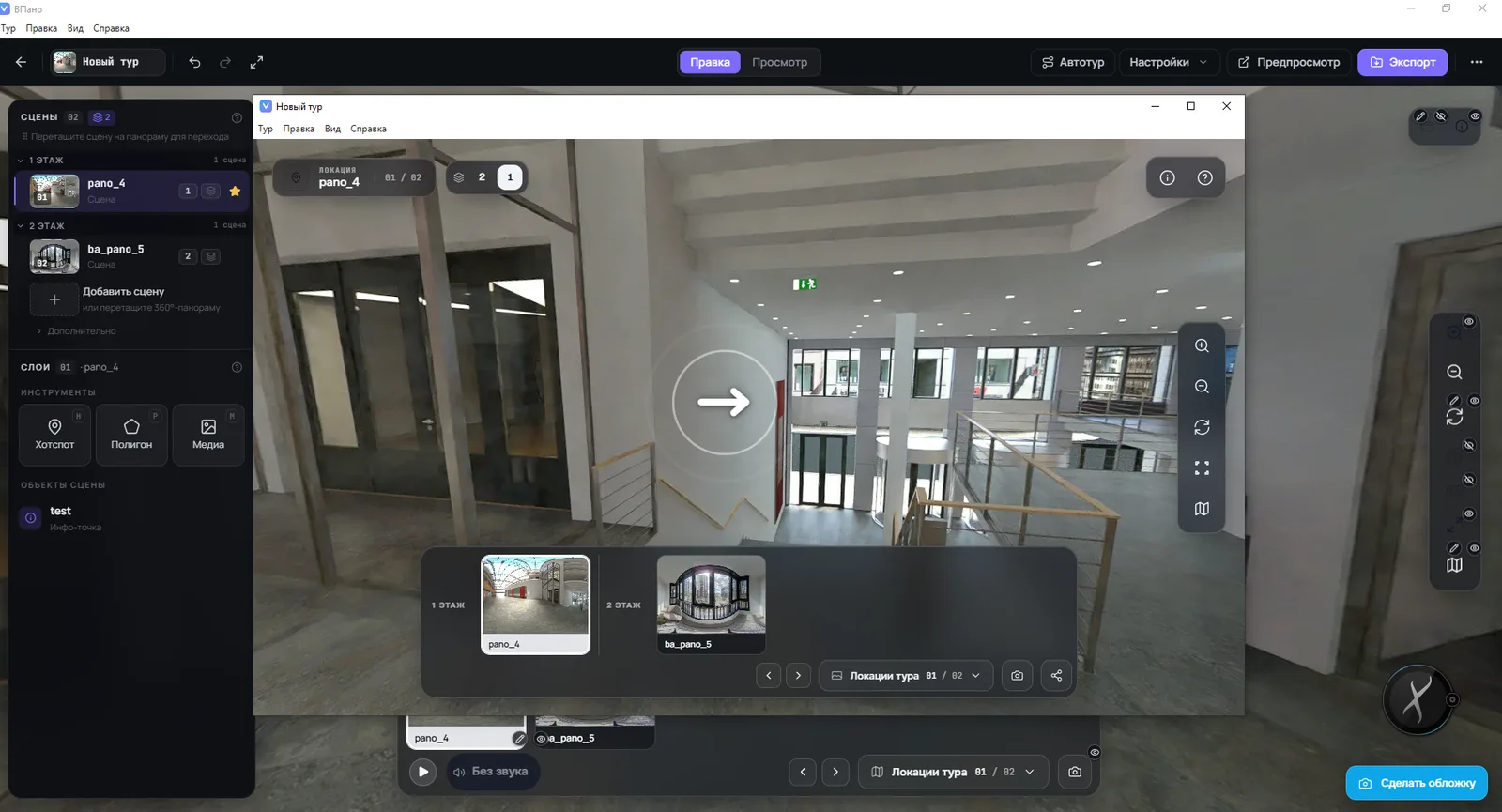Toggle eye on ba_pano_5 thumbnail in editor strip
Viewport: 1502px width, 812px height.
[x=541, y=739]
